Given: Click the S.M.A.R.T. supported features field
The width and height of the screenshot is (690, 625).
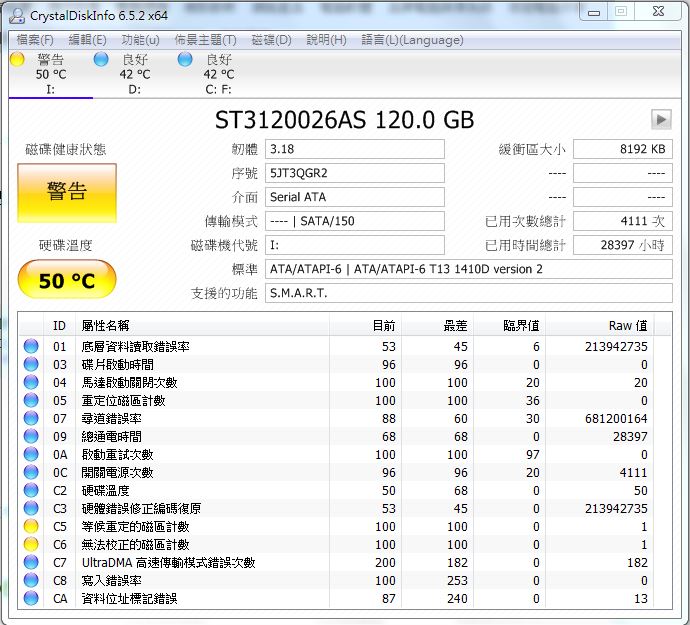Looking at the screenshot, I should [x=468, y=293].
